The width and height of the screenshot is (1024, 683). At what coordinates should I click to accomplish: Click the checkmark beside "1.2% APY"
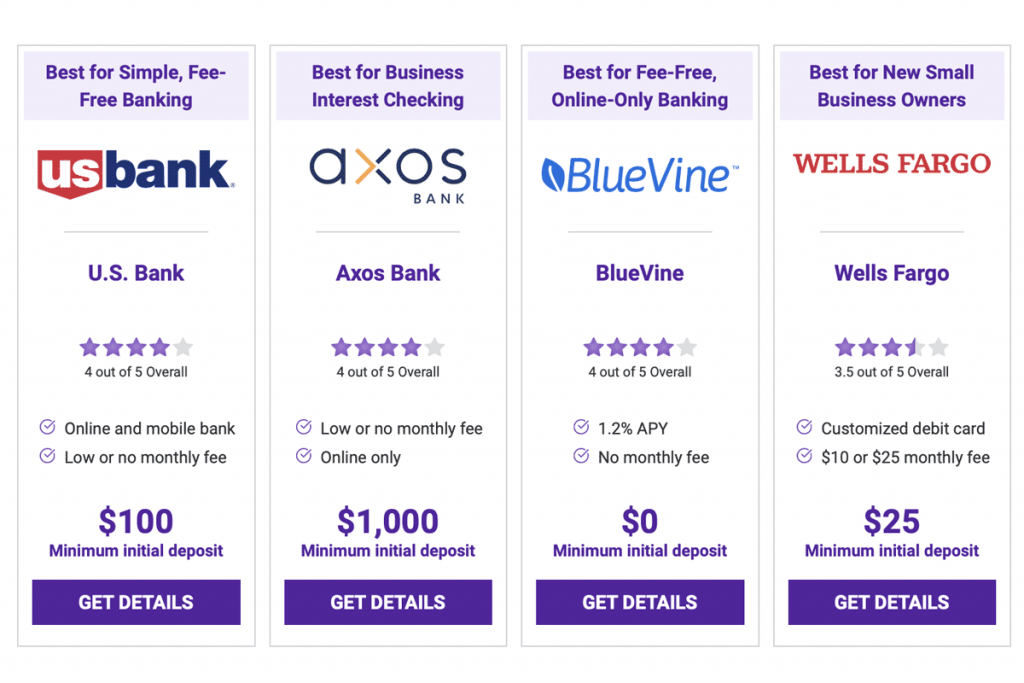point(581,428)
